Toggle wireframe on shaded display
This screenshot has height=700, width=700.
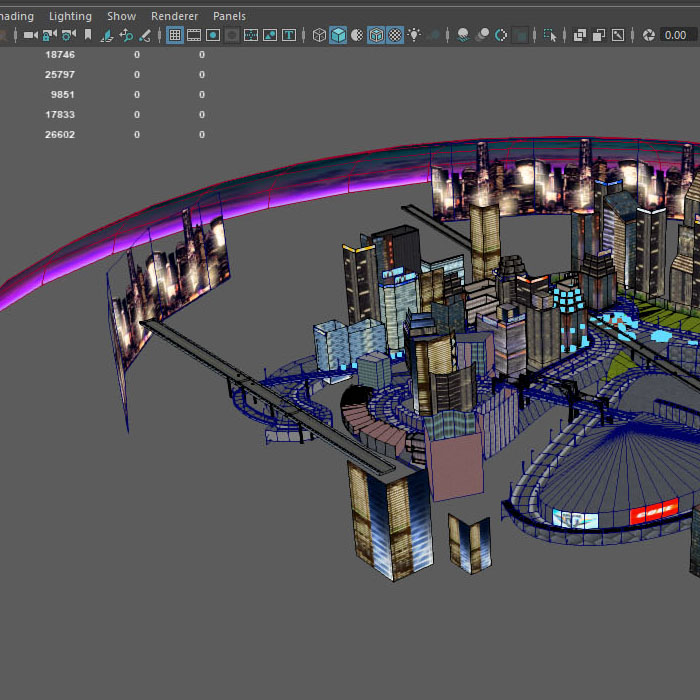click(376, 35)
